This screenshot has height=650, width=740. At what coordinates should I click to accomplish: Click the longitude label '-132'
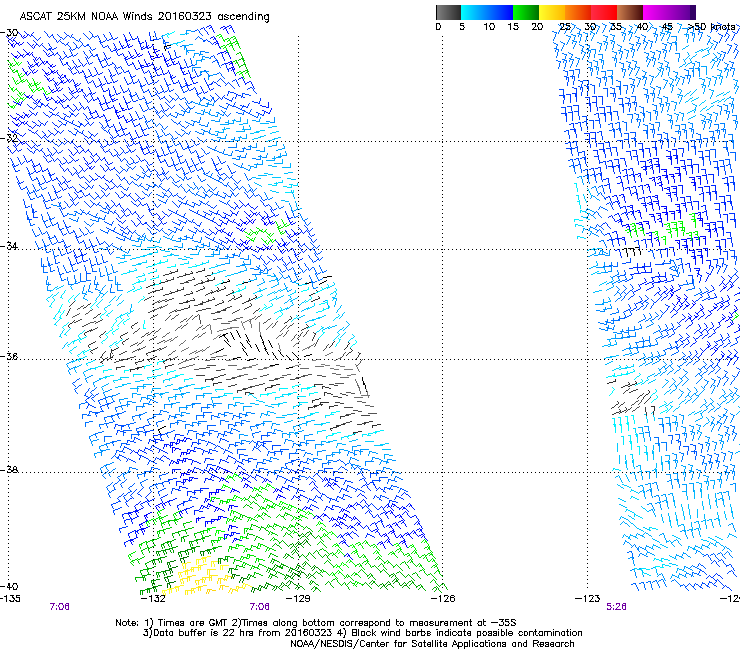pyautogui.click(x=153, y=599)
